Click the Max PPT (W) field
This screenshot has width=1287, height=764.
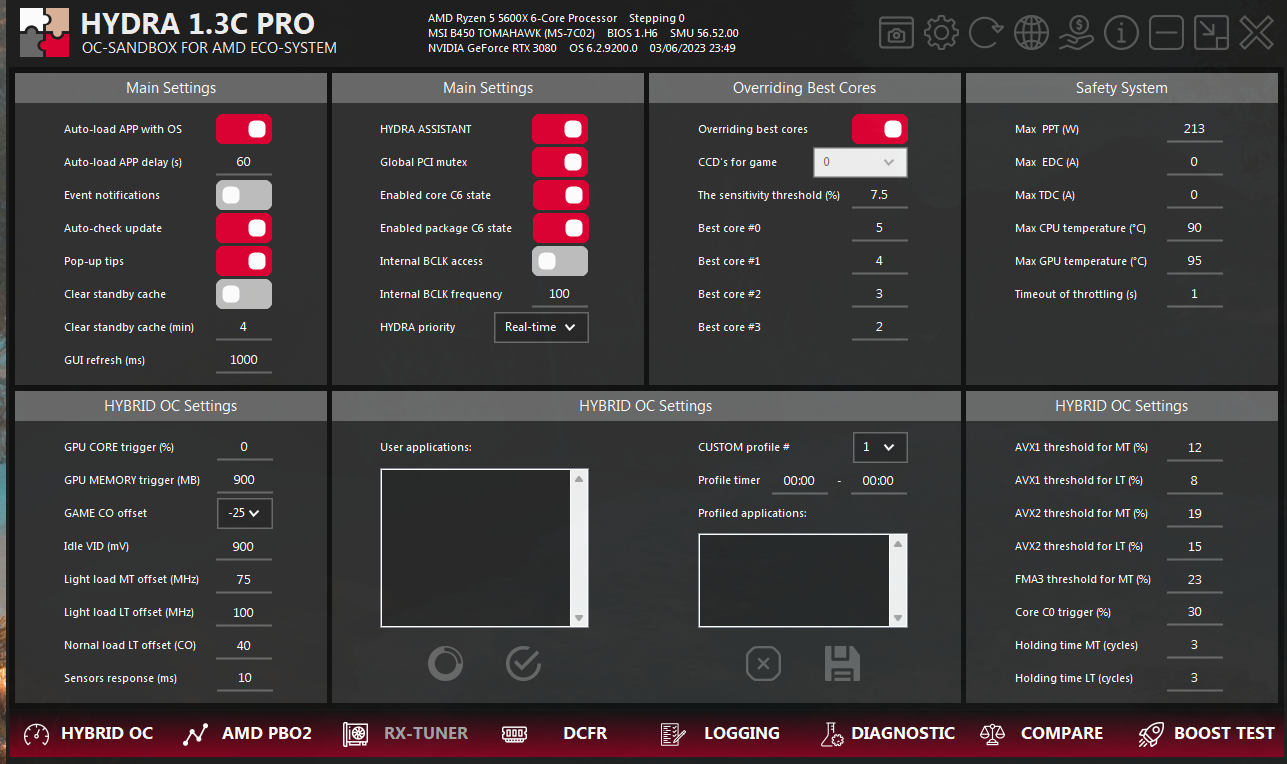pos(1194,129)
